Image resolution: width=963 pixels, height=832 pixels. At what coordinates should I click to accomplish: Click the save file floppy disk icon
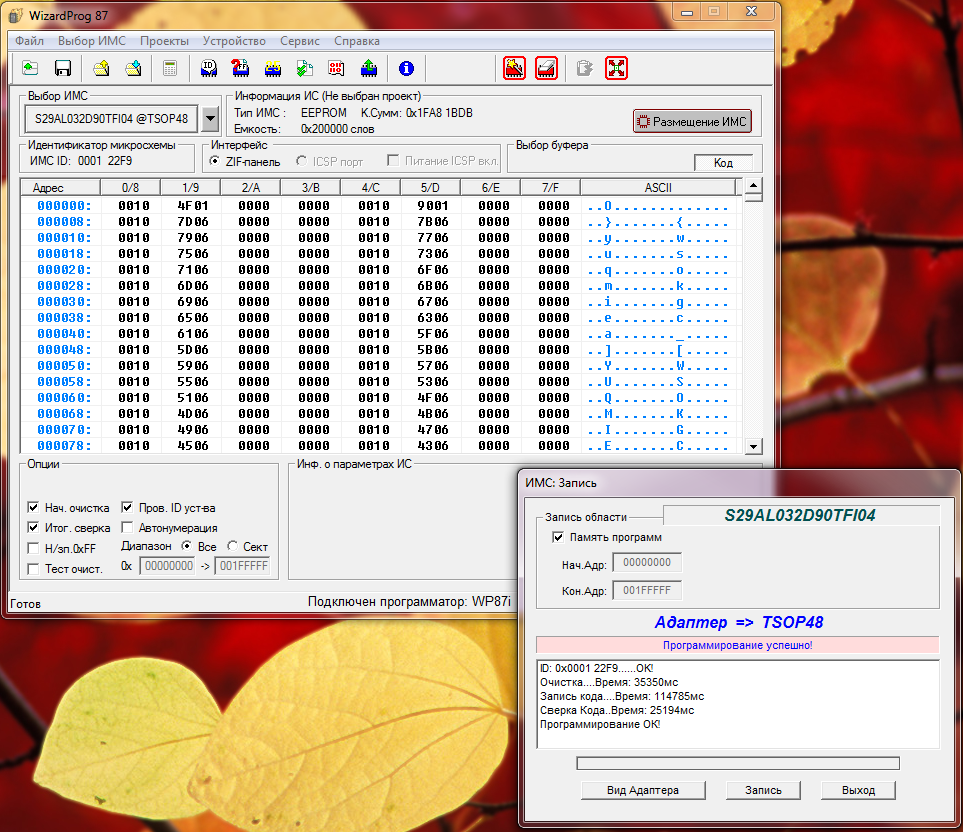(62, 68)
